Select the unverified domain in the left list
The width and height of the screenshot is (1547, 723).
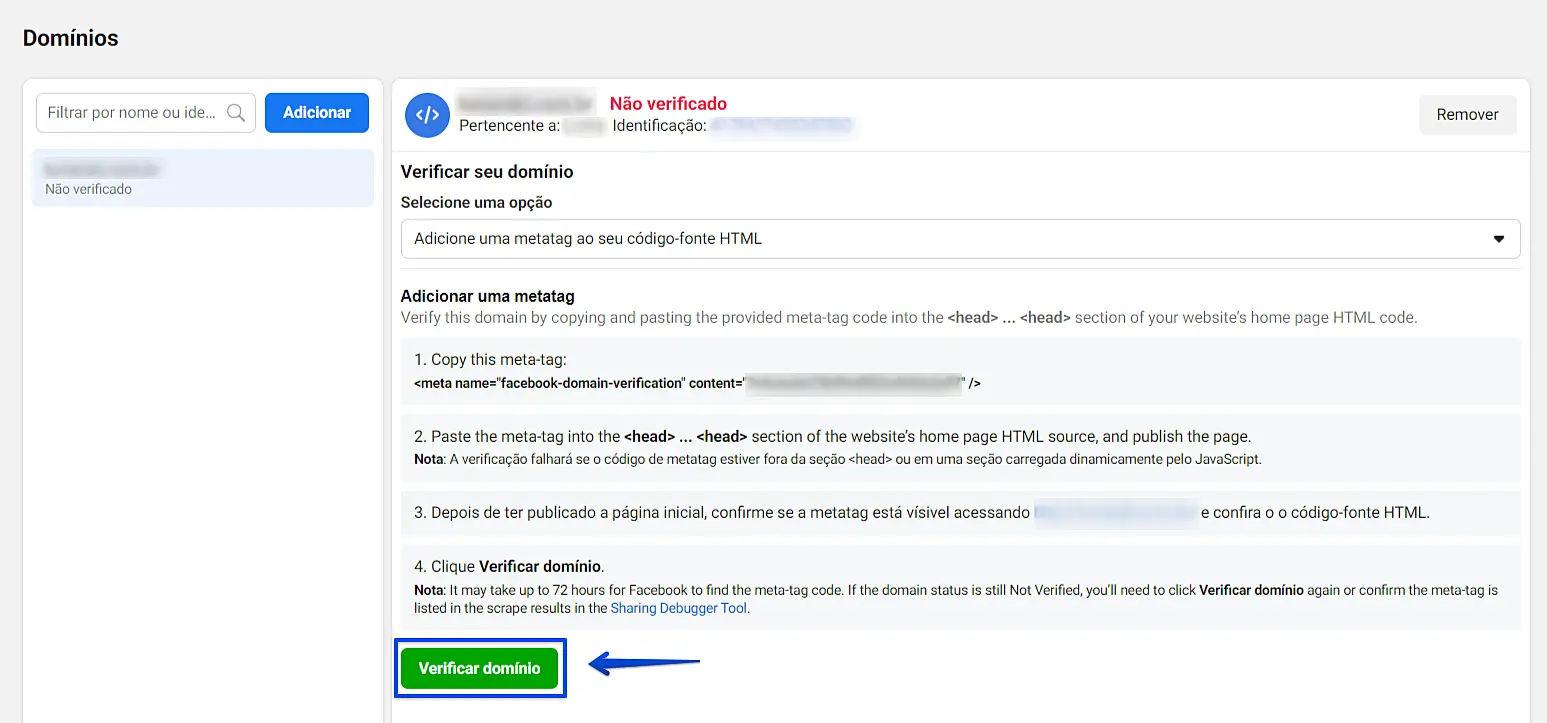click(x=203, y=178)
